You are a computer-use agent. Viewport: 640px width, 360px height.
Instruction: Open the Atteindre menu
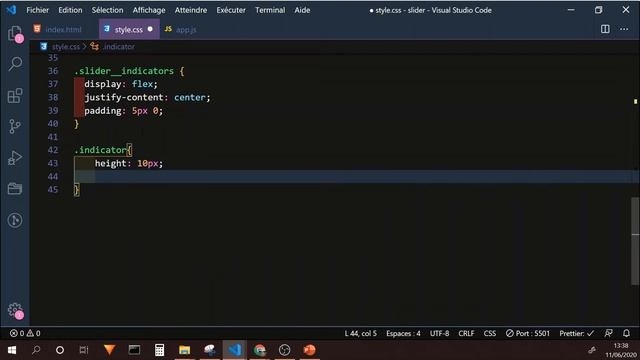191,10
